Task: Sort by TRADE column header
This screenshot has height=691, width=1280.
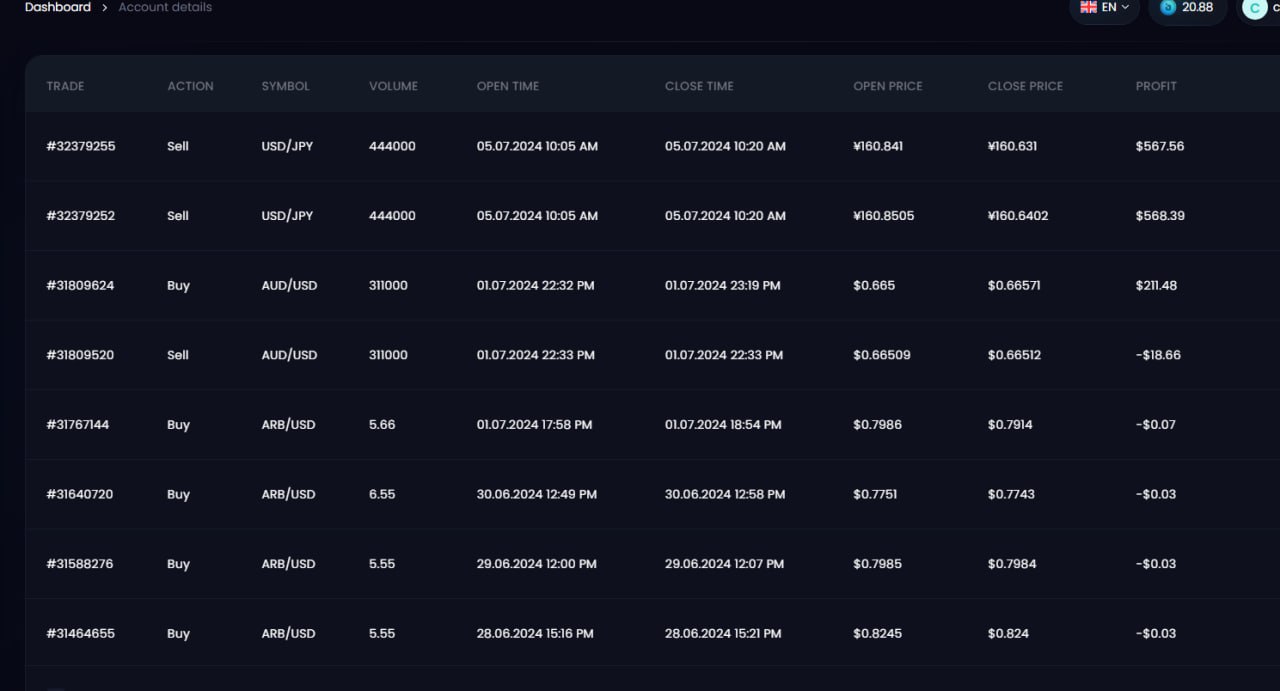Action: [65, 86]
